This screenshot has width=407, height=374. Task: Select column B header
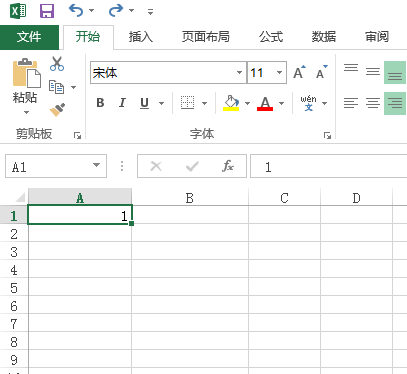pyautogui.click(x=190, y=198)
